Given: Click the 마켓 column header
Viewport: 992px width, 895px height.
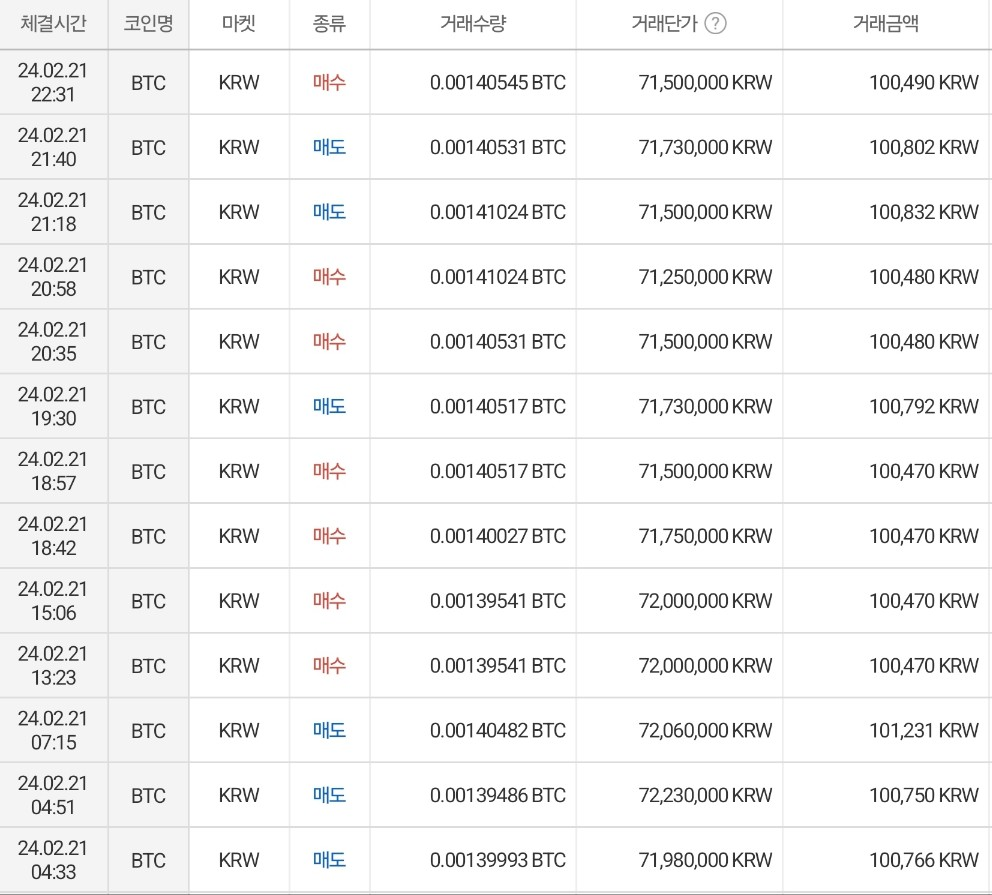Looking at the screenshot, I should [x=239, y=23].
